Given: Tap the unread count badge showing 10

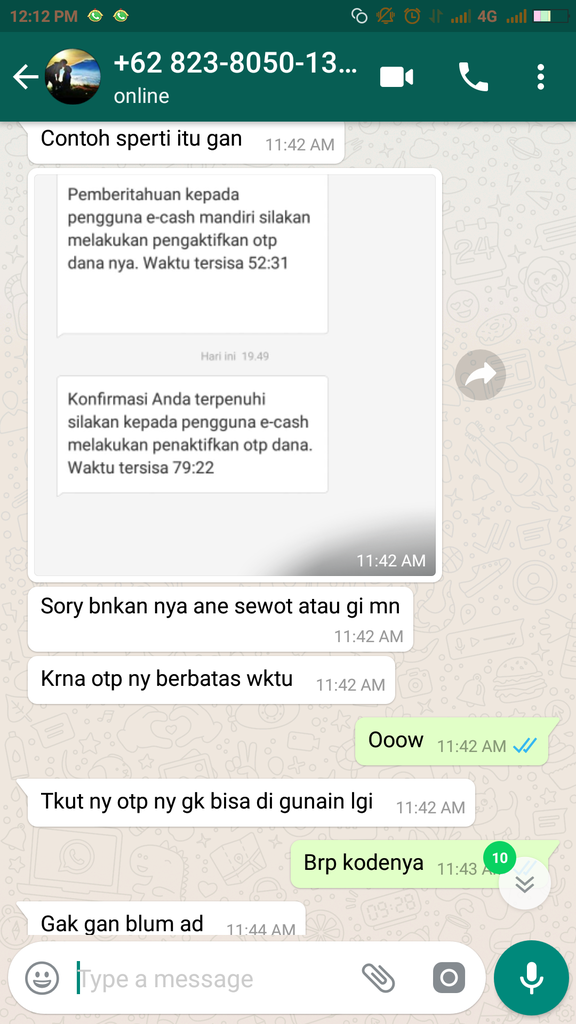Looking at the screenshot, I should coord(500,857).
